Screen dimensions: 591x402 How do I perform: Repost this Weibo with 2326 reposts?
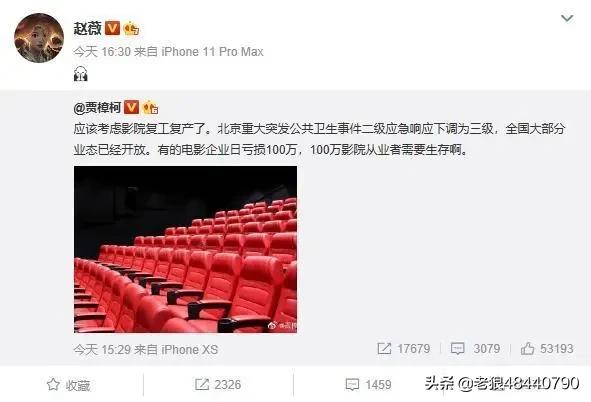click(218, 385)
